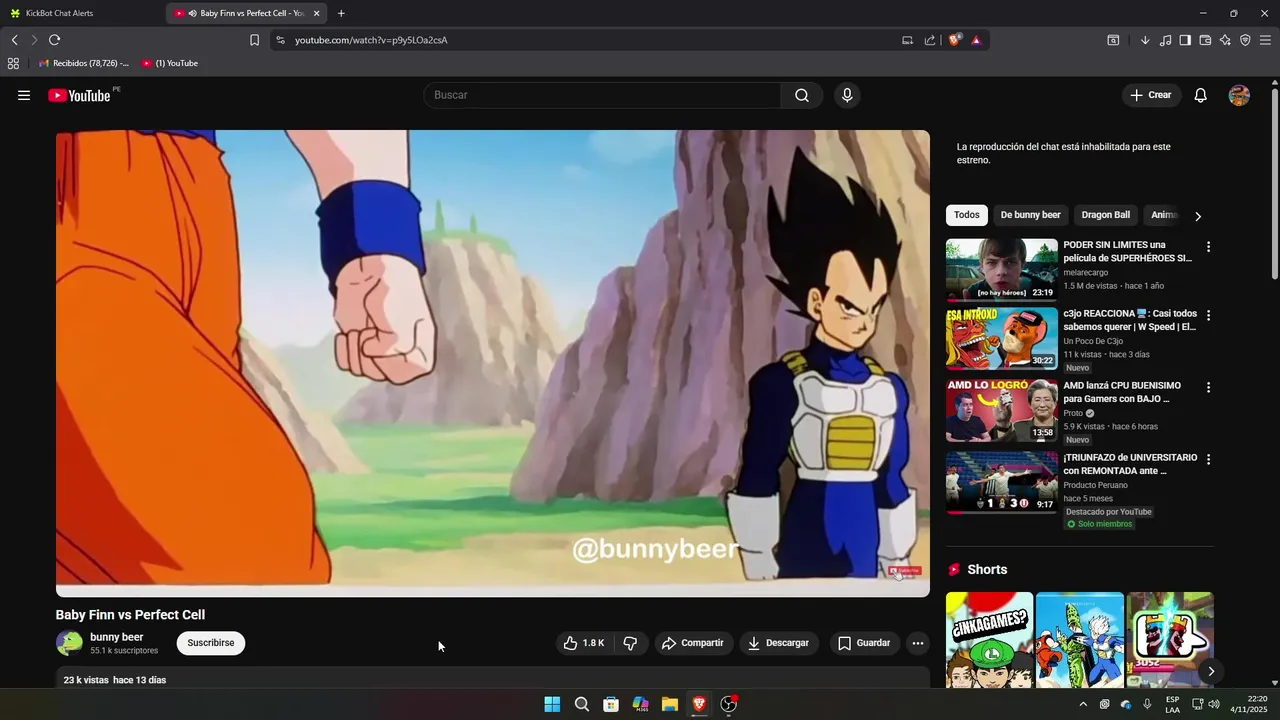Screen dimensions: 1280x720
Task: Start voice search with microphone icon
Action: coord(847,95)
